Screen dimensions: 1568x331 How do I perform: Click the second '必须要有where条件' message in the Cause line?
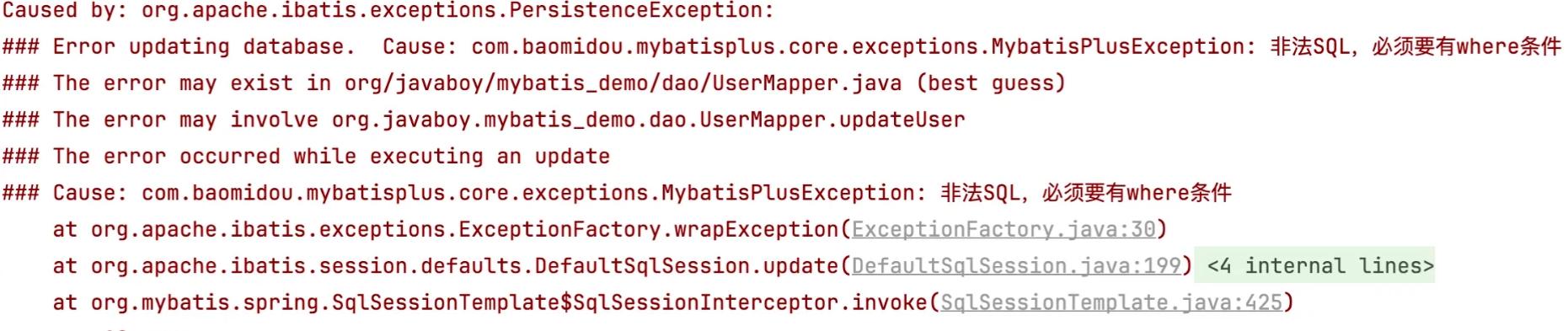pos(1137,193)
